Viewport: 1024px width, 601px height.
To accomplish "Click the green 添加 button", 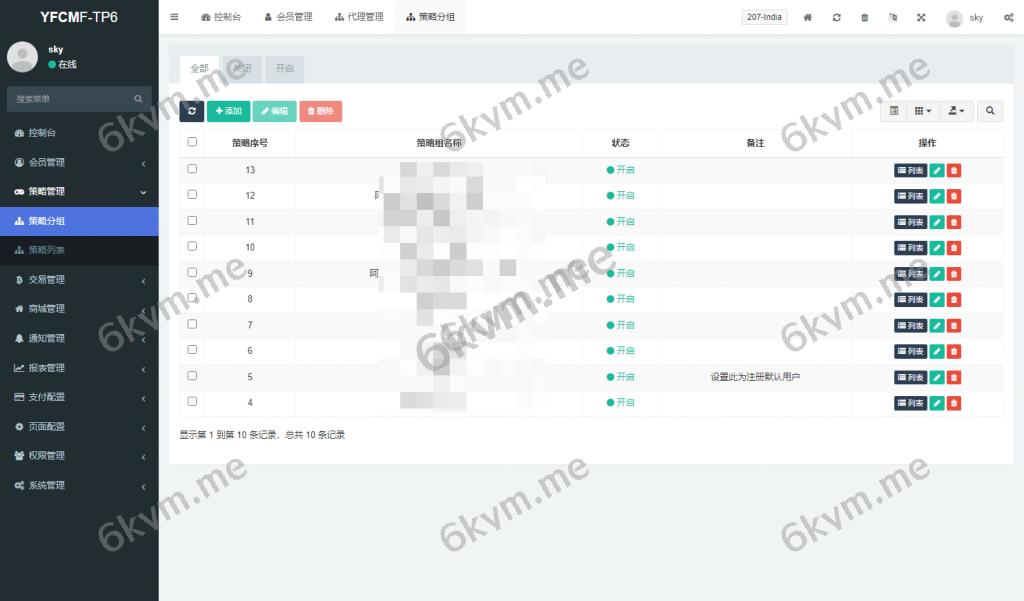I will 228,111.
